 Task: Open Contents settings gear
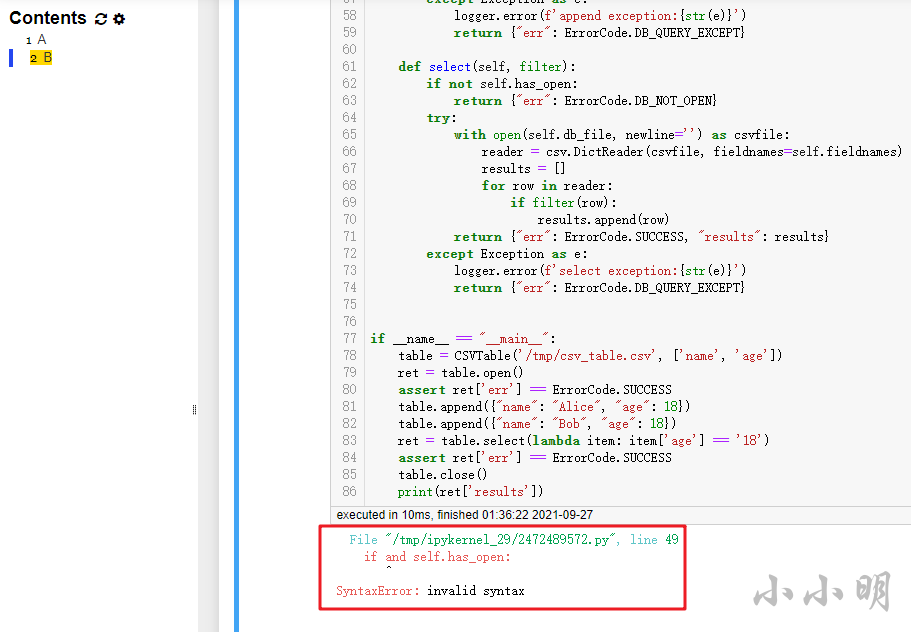coord(119,19)
